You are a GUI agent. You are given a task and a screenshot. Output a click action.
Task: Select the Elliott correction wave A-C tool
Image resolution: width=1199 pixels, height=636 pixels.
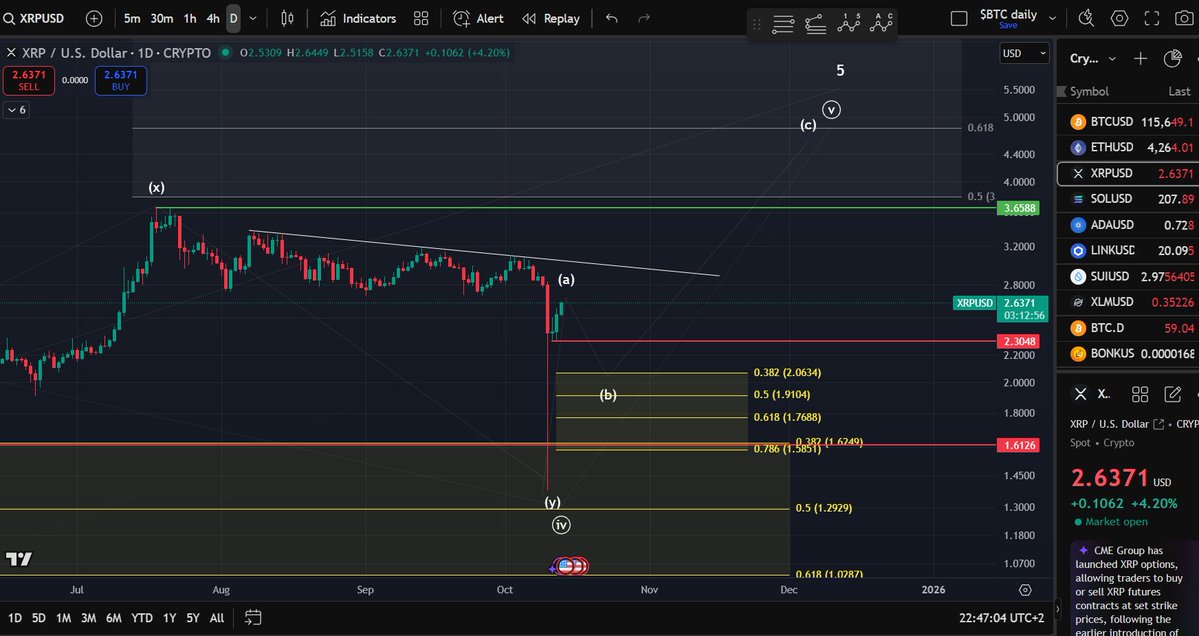(x=881, y=23)
